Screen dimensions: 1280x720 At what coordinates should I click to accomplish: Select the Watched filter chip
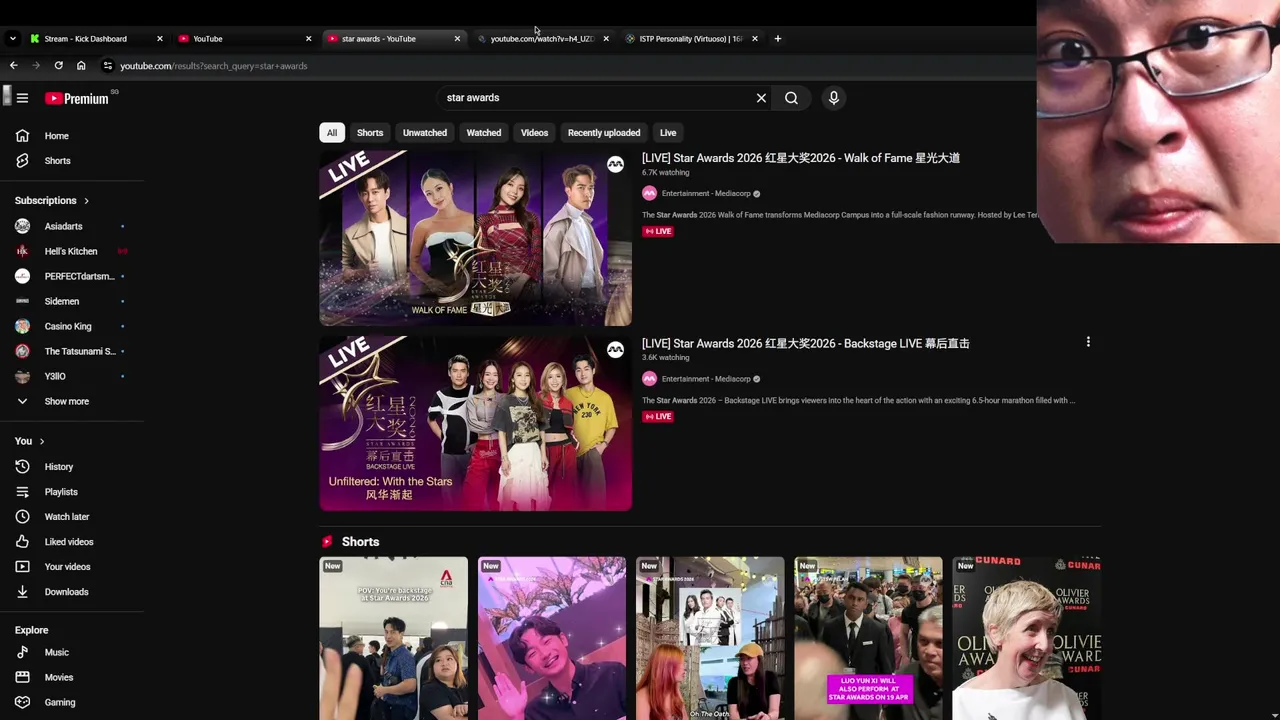coord(484,133)
